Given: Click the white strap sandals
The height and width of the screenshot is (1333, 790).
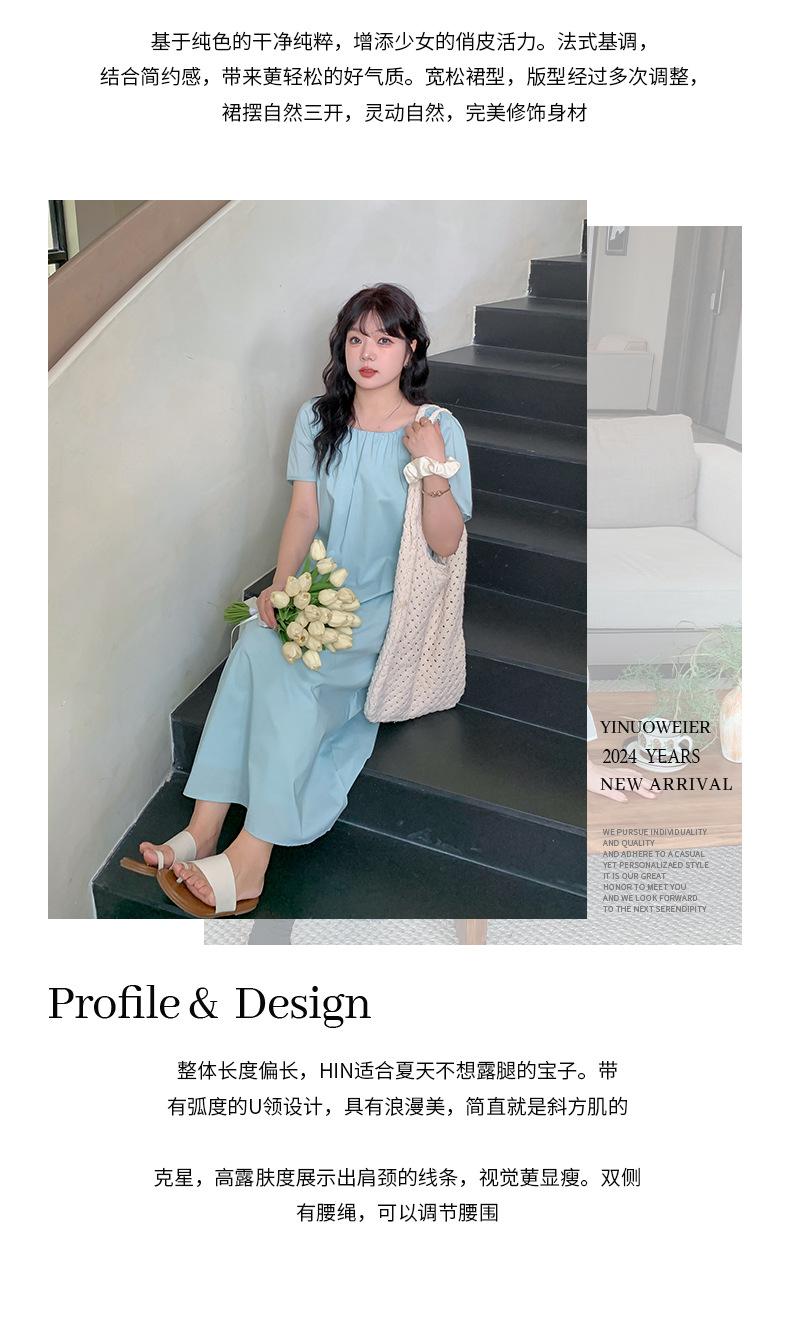Looking at the screenshot, I should click(192, 873).
